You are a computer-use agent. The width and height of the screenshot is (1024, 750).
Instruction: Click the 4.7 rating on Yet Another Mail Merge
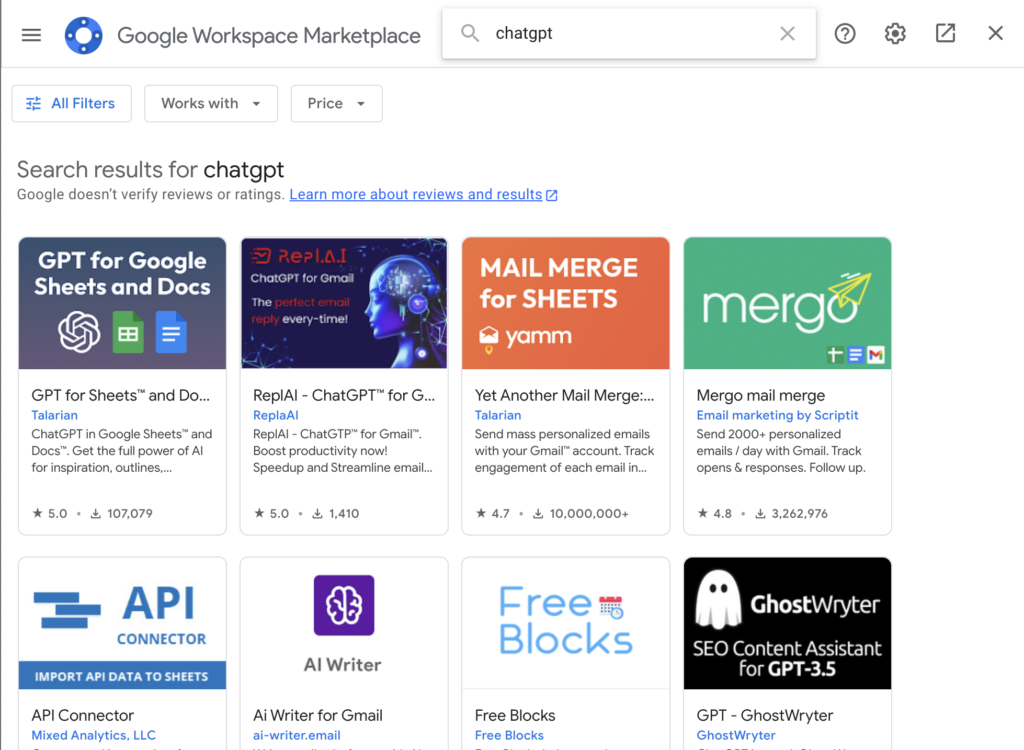tap(493, 514)
